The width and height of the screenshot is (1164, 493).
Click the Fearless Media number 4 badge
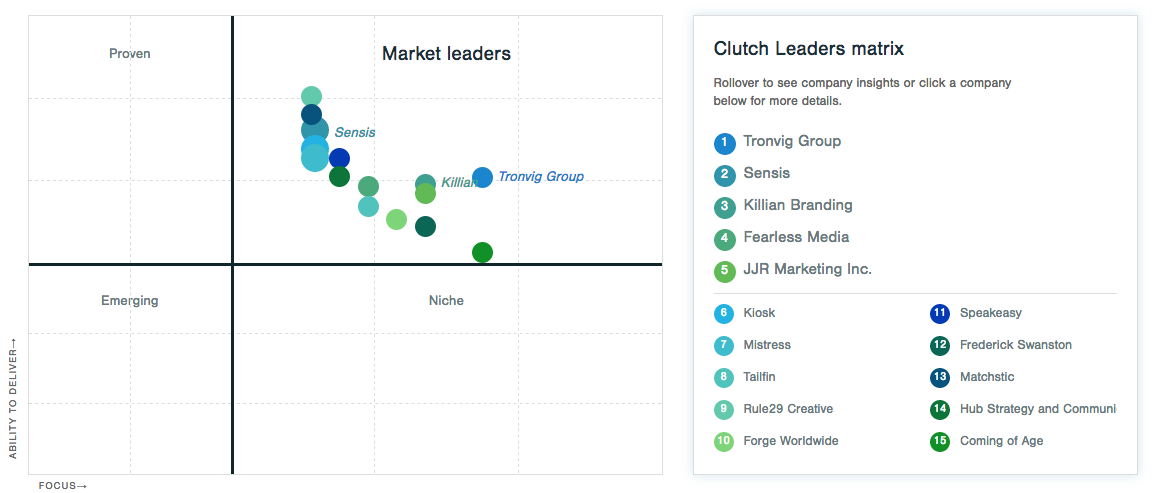tap(725, 239)
